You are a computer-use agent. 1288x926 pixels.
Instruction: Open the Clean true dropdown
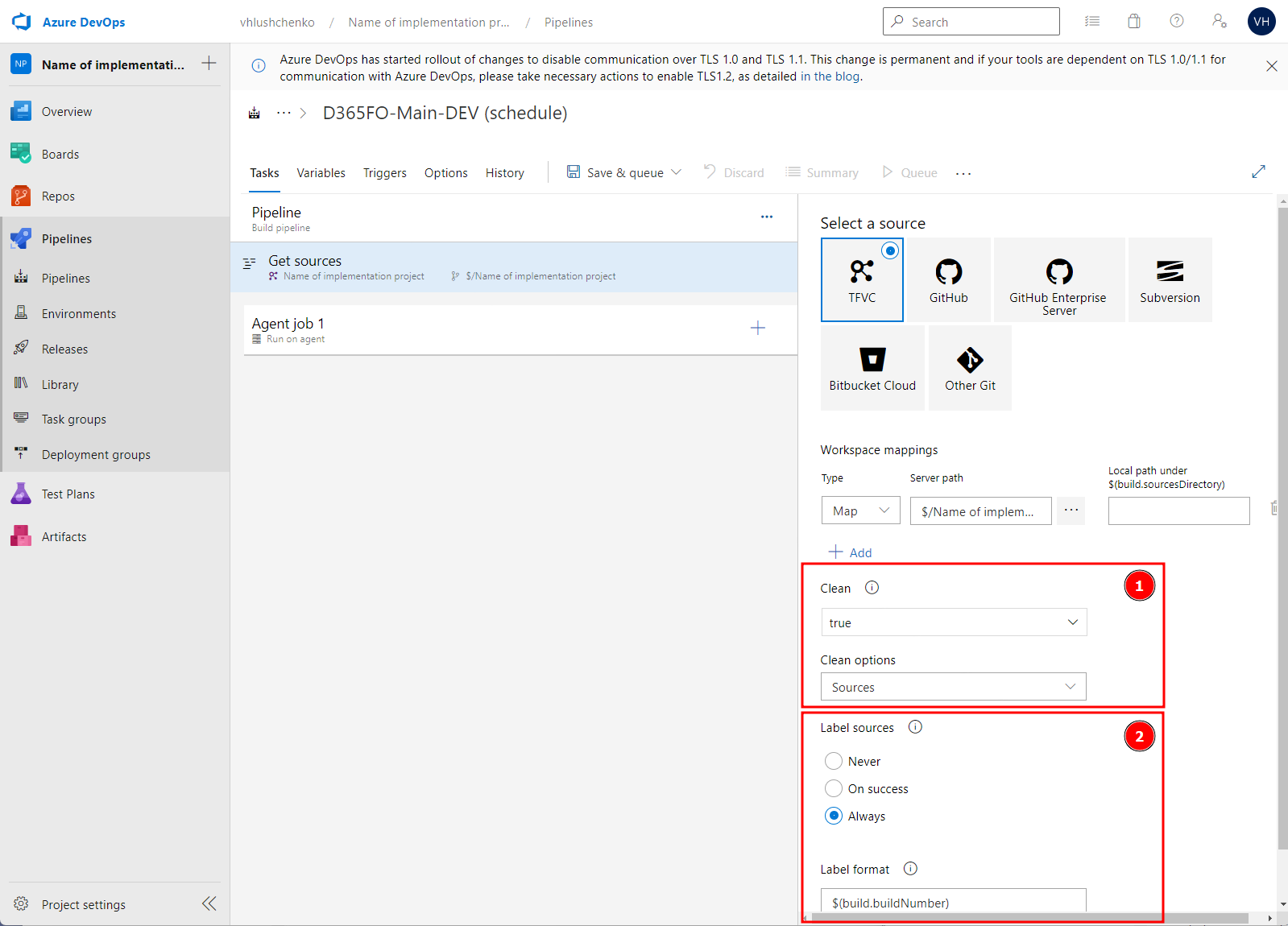953,622
